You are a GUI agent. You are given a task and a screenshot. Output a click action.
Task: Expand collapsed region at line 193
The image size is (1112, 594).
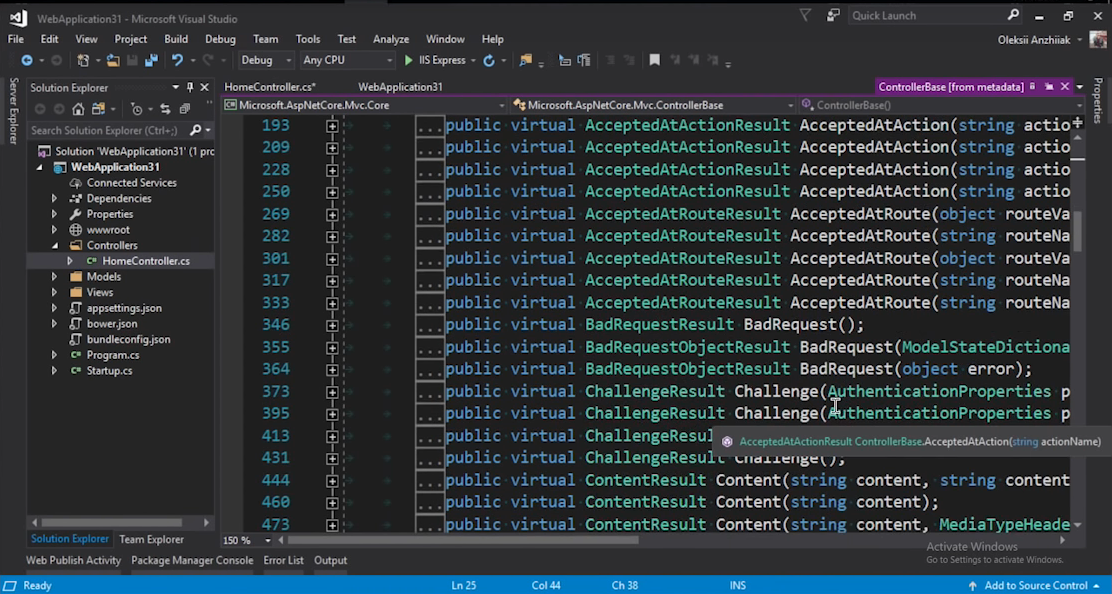click(332, 126)
